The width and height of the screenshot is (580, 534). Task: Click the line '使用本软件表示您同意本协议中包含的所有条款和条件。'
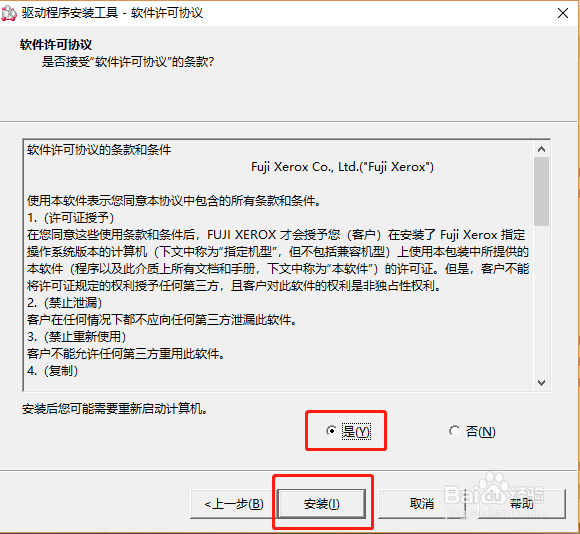pyautogui.click(x=174, y=201)
